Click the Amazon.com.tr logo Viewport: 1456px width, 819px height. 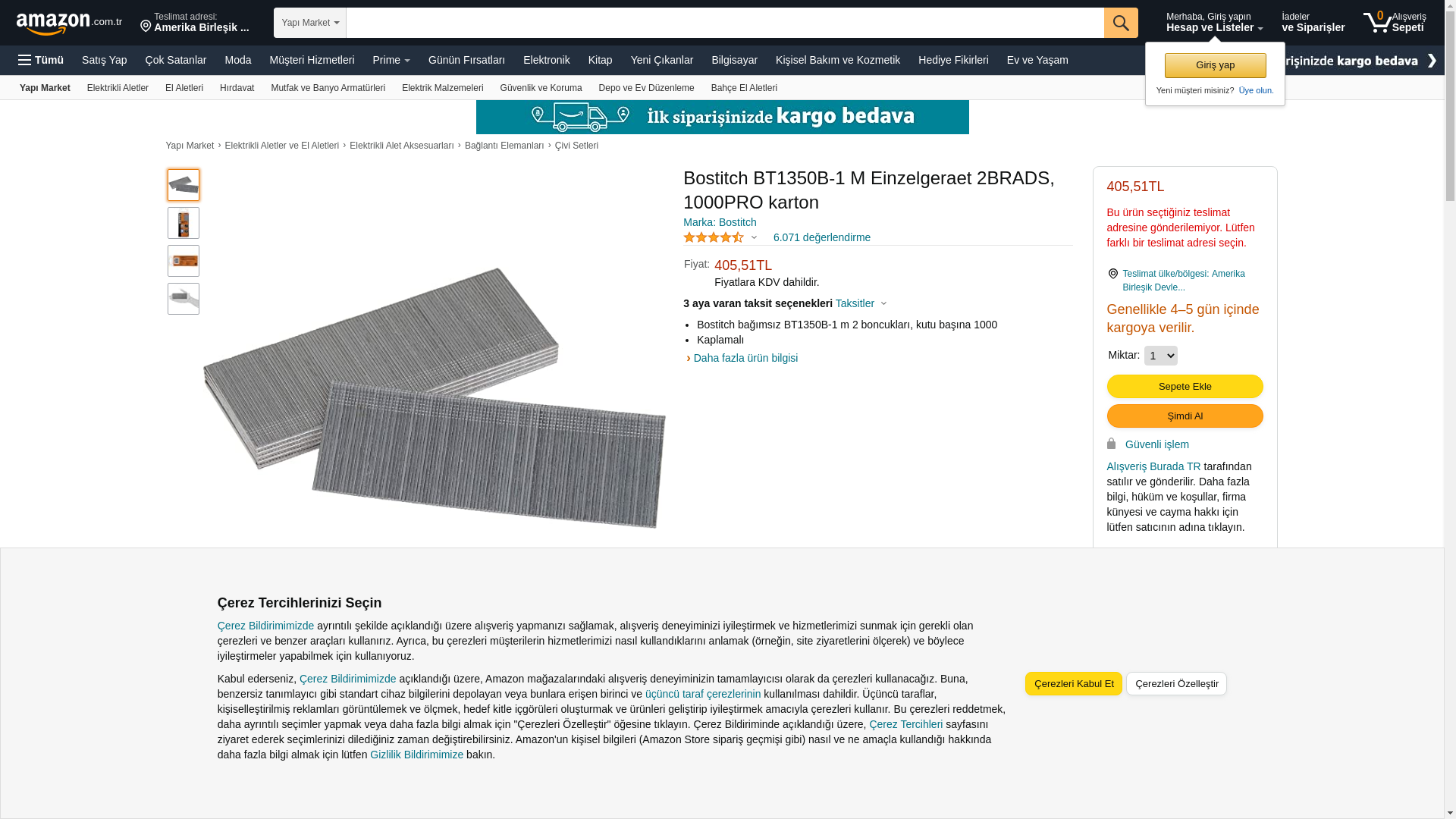(68, 23)
